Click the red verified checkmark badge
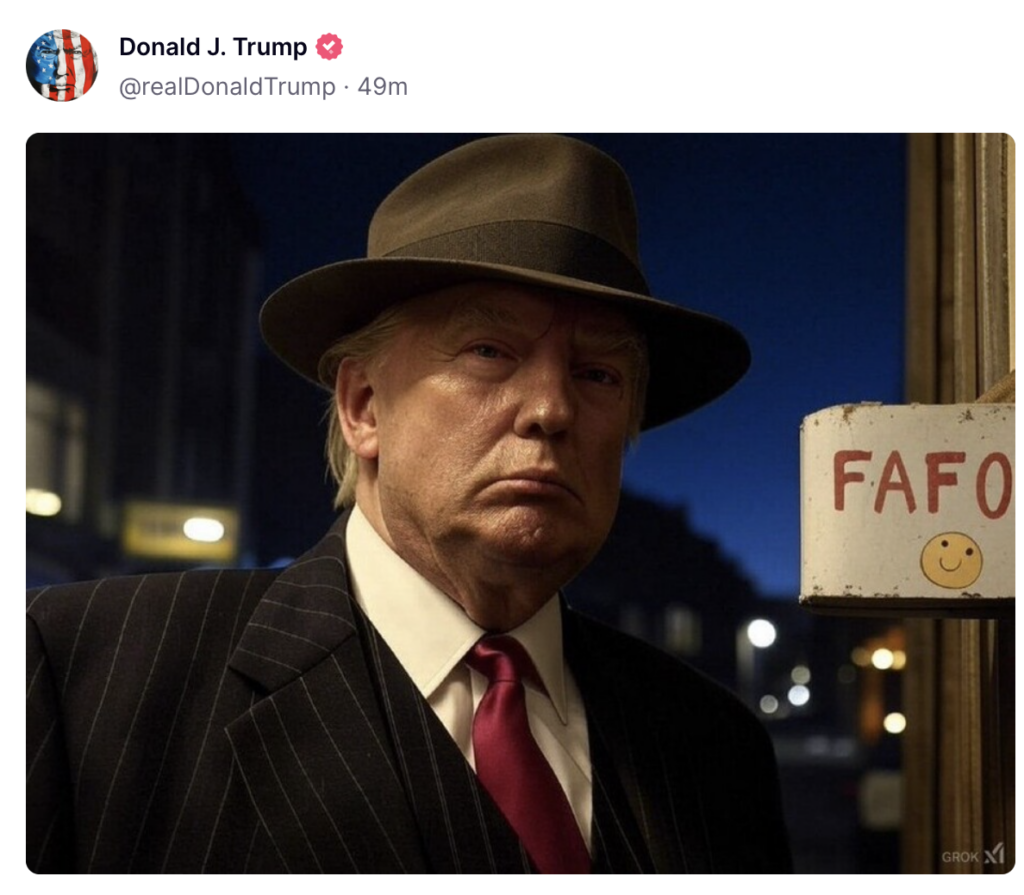The height and width of the screenshot is (895, 1024). pyautogui.click(x=329, y=47)
